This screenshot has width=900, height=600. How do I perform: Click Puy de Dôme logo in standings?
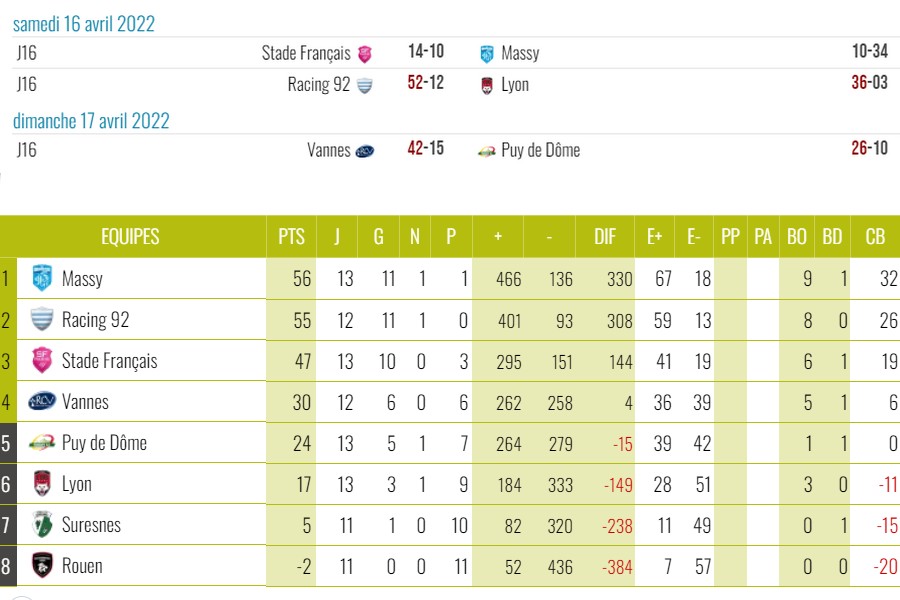tap(42, 443)
